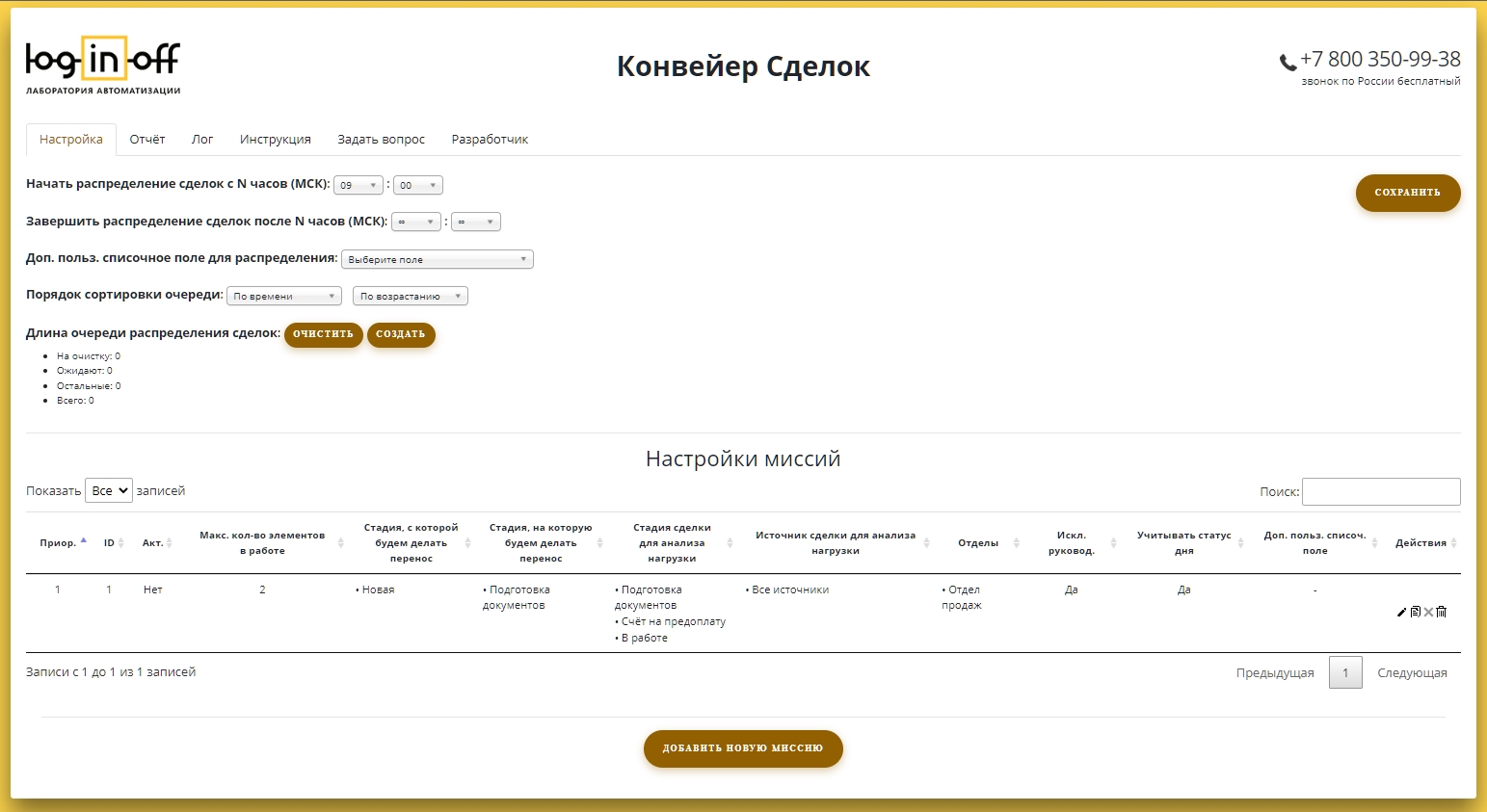Open the 'По времени' sort order dropdown
This screenshot has height=812, width=1487.
pos(284,296)
